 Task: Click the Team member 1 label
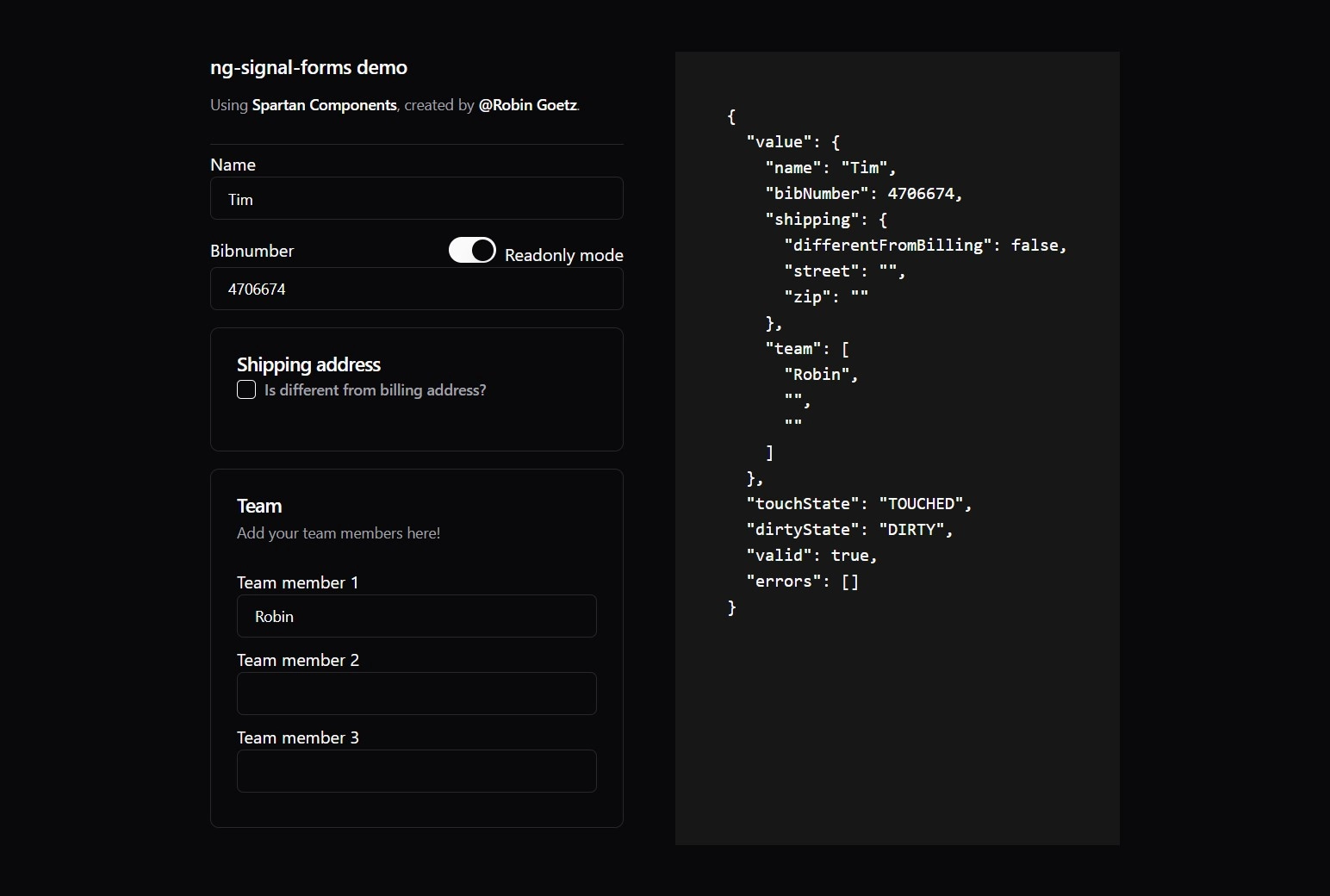coord(297,582)
